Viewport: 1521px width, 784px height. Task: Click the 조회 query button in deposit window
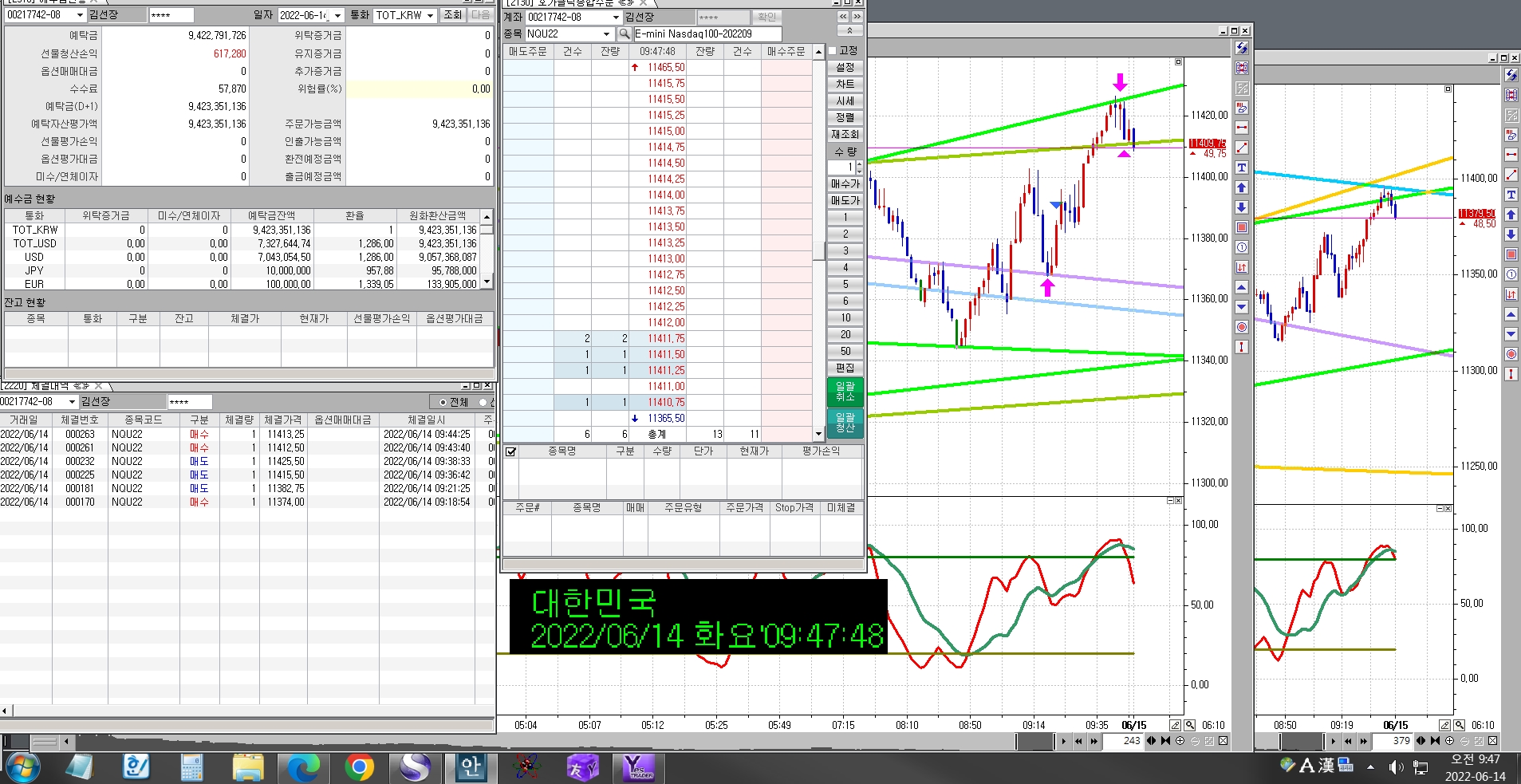(453, 15)
